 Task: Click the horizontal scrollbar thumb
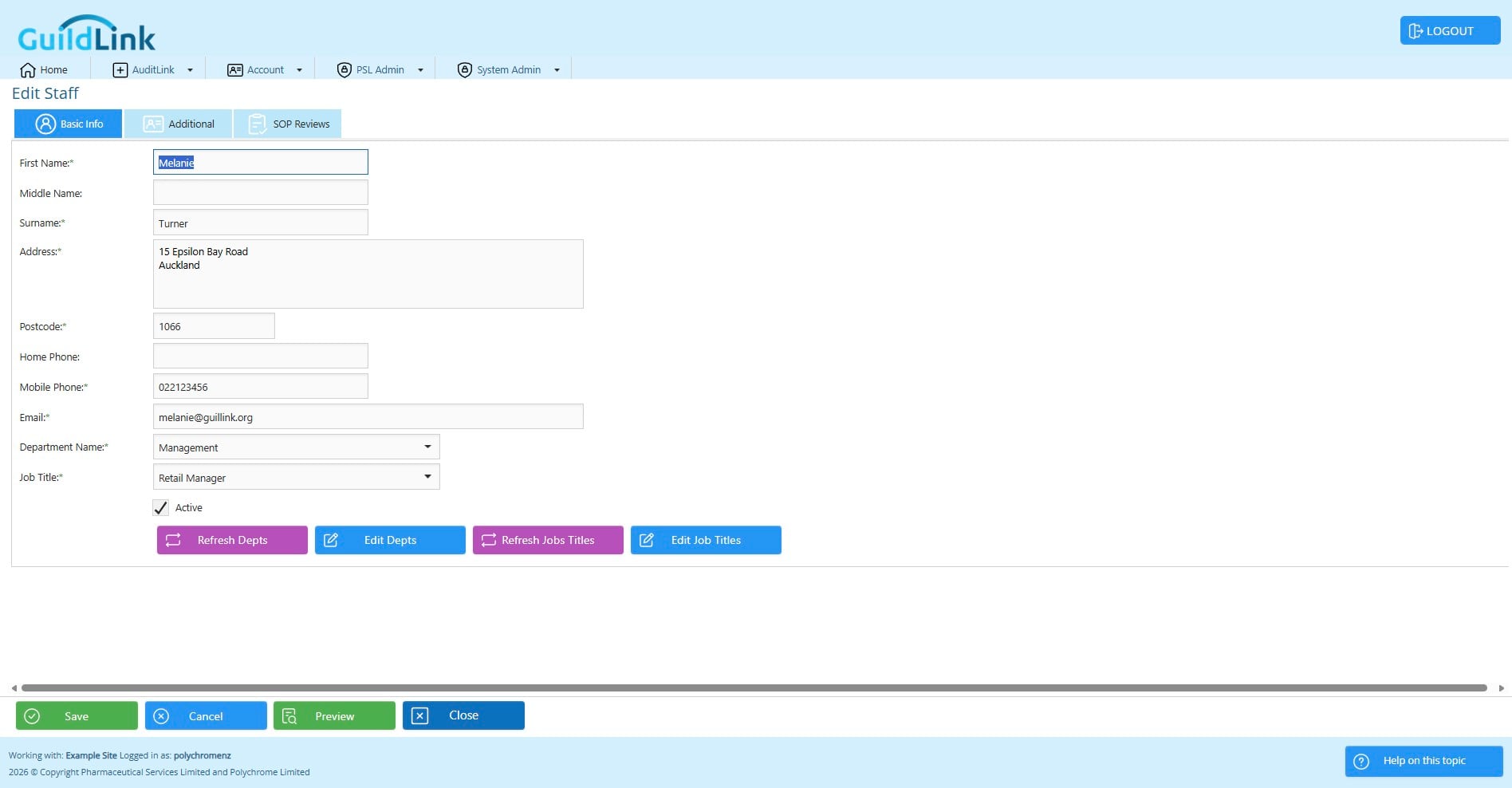(x=754, y=688)
